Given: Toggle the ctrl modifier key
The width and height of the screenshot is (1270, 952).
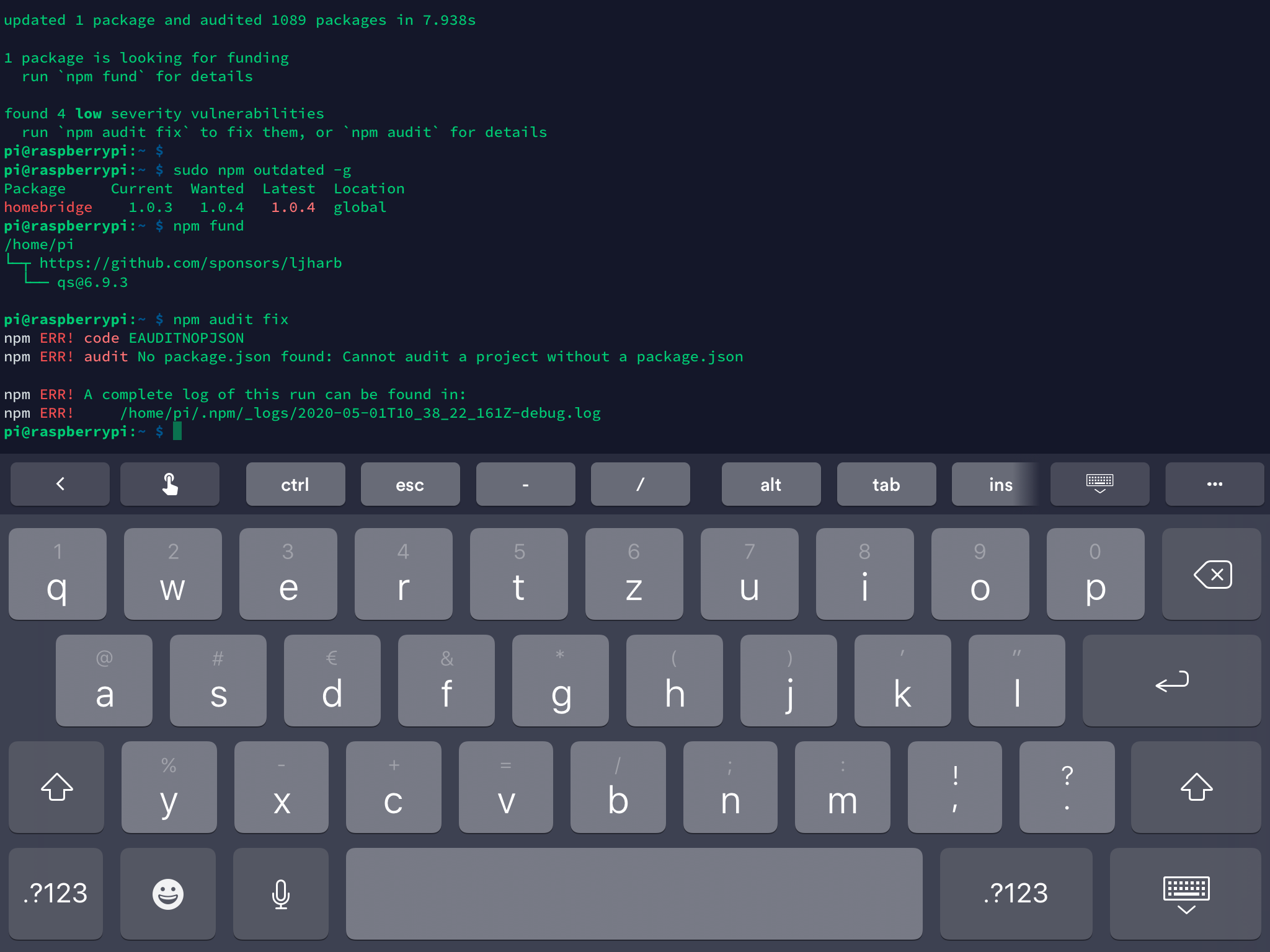Looking at the screenshot, I should point(295,484).
